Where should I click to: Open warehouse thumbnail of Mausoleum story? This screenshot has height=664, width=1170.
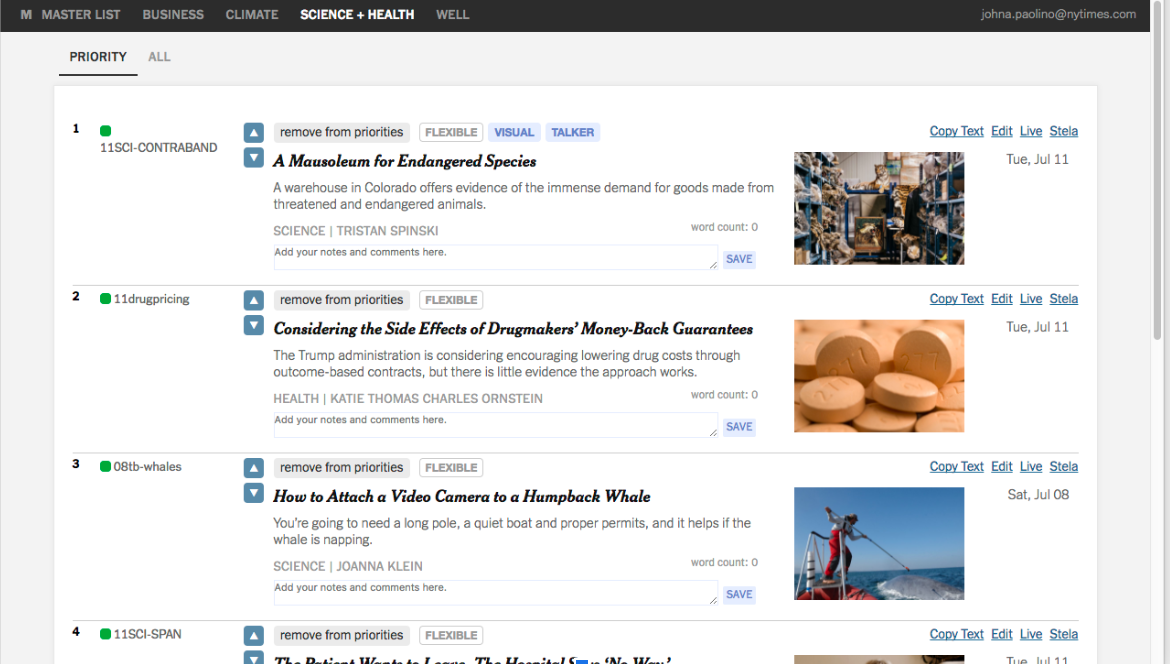(x=879, y=208)
